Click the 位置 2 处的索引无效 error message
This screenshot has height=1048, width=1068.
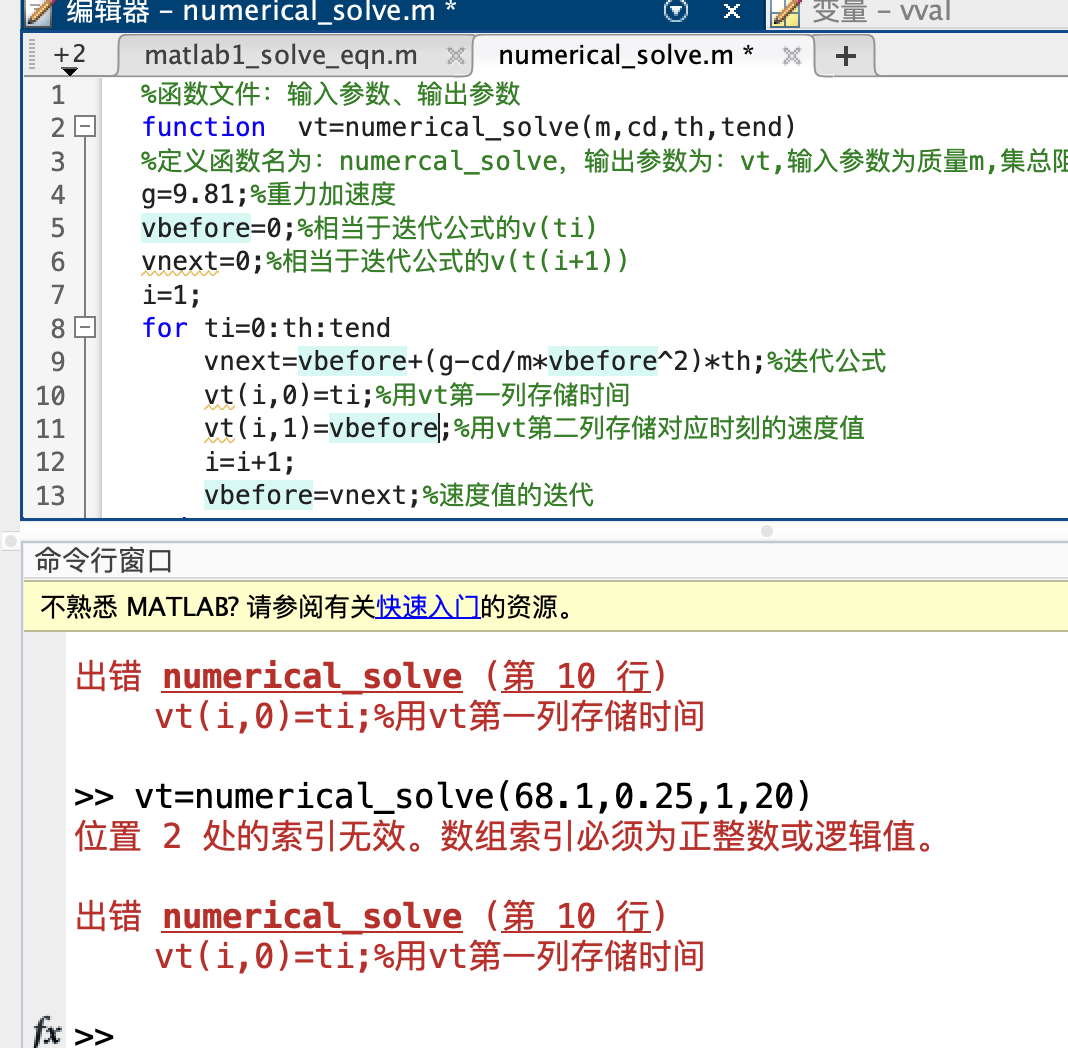(506, 836)
